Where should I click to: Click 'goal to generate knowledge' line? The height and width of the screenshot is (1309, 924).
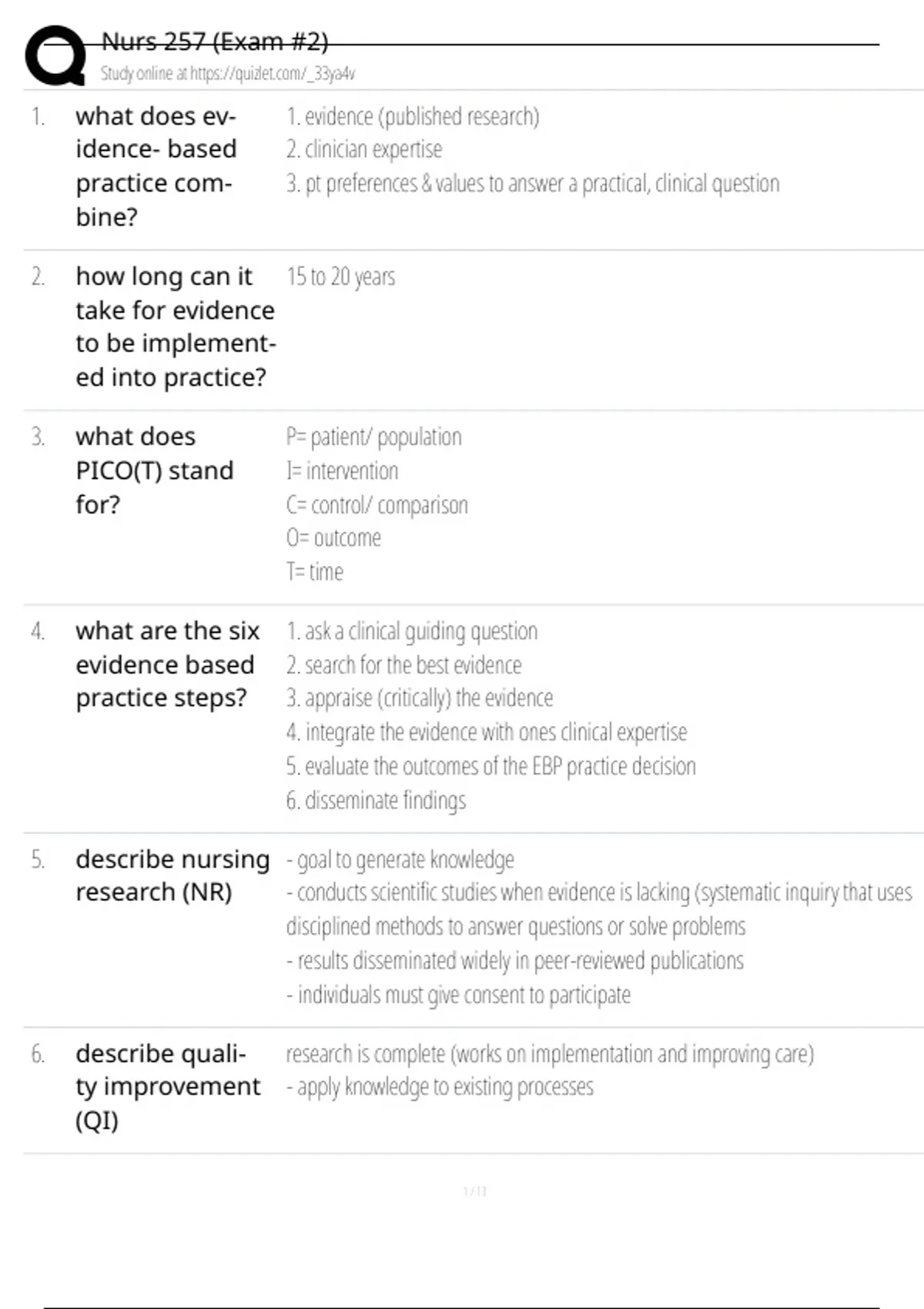pos(400,859)
